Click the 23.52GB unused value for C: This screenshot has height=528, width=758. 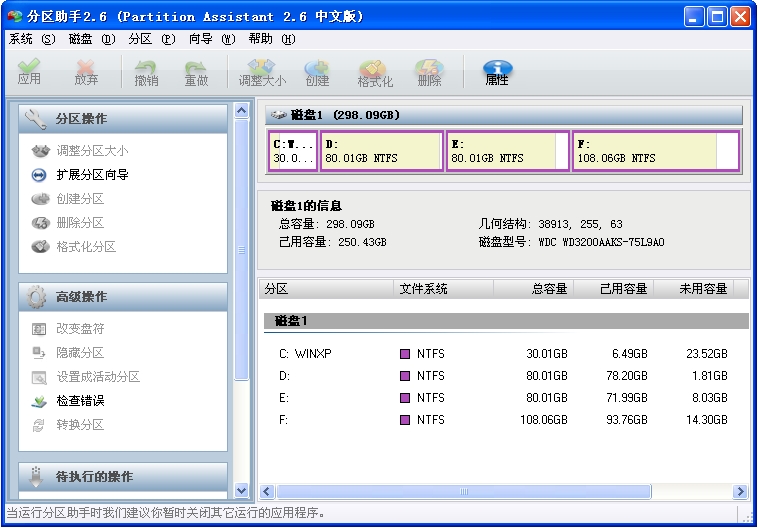pyautogui.click(x=707, y=354)
